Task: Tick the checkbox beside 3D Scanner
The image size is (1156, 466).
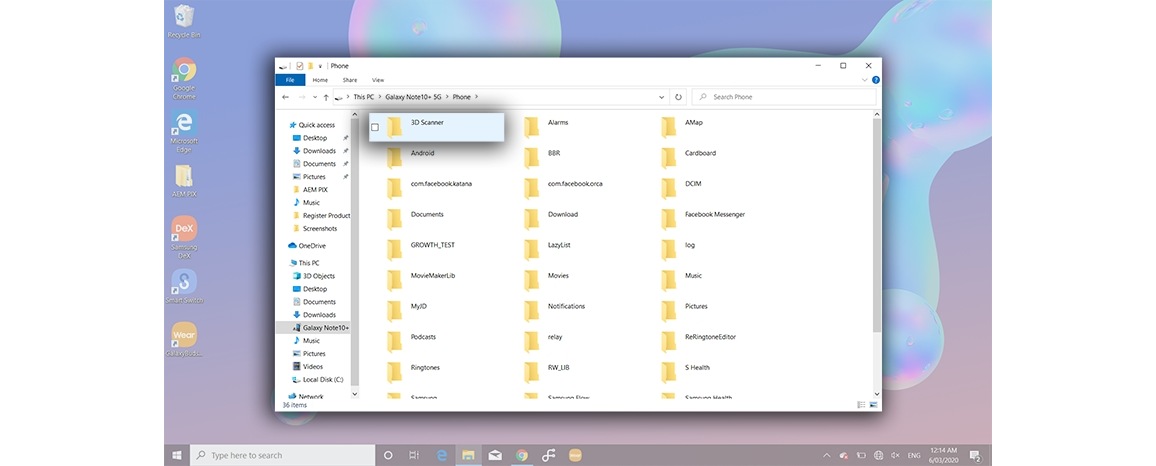Action: pos(375,128)
